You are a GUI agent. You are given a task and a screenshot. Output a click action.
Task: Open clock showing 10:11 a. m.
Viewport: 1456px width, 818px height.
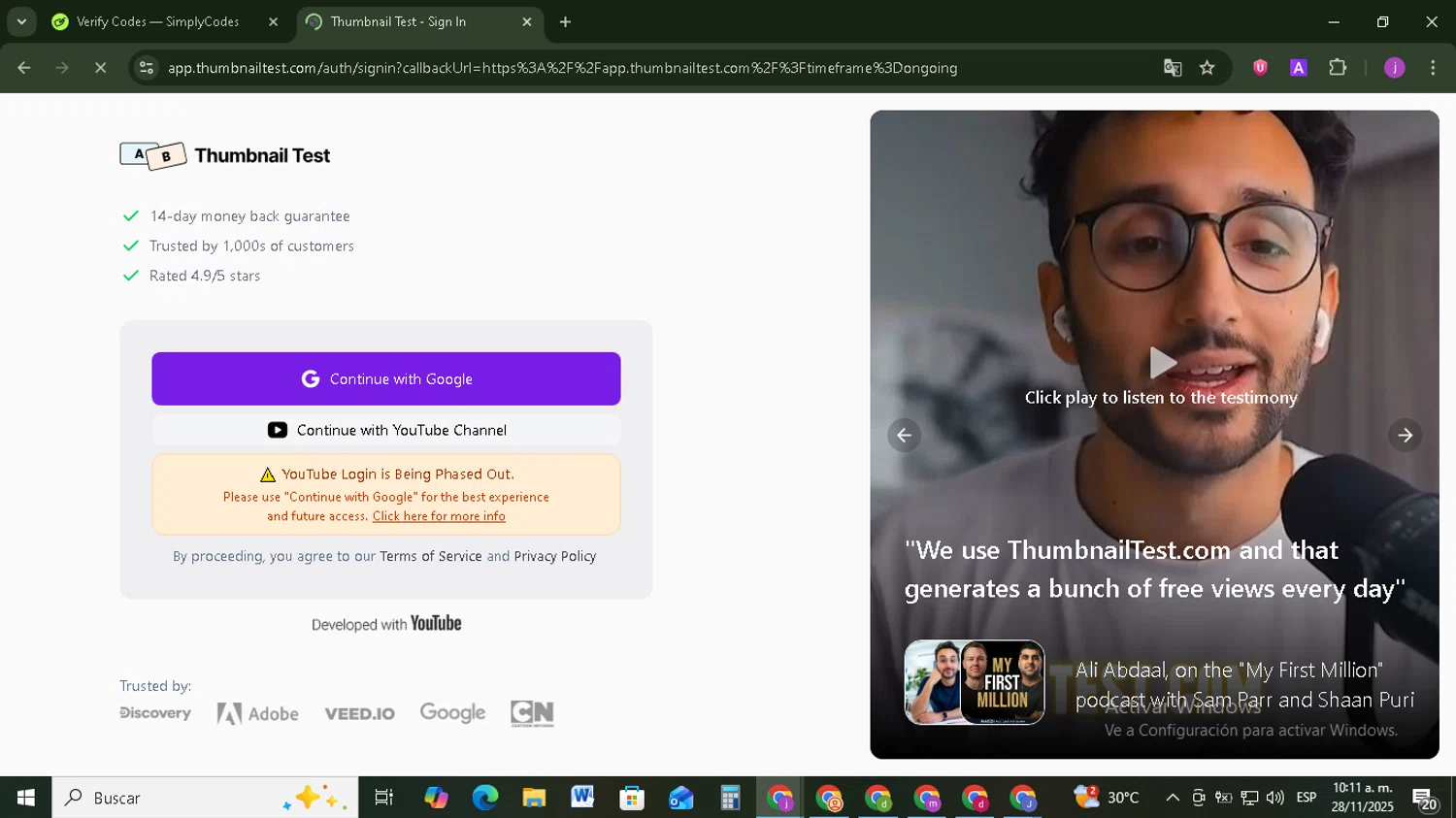coord(1363,798)
